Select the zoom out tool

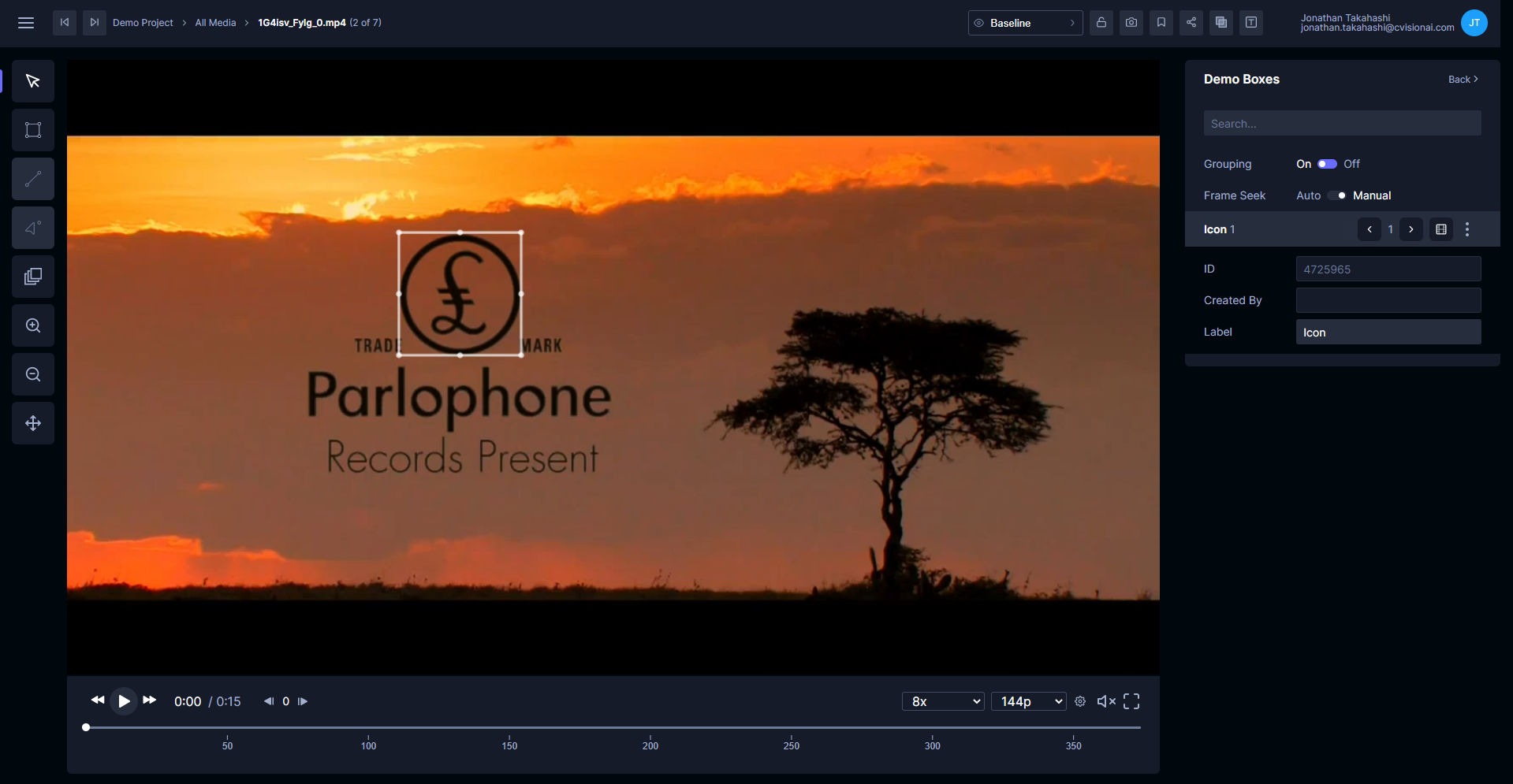(33, 374)
